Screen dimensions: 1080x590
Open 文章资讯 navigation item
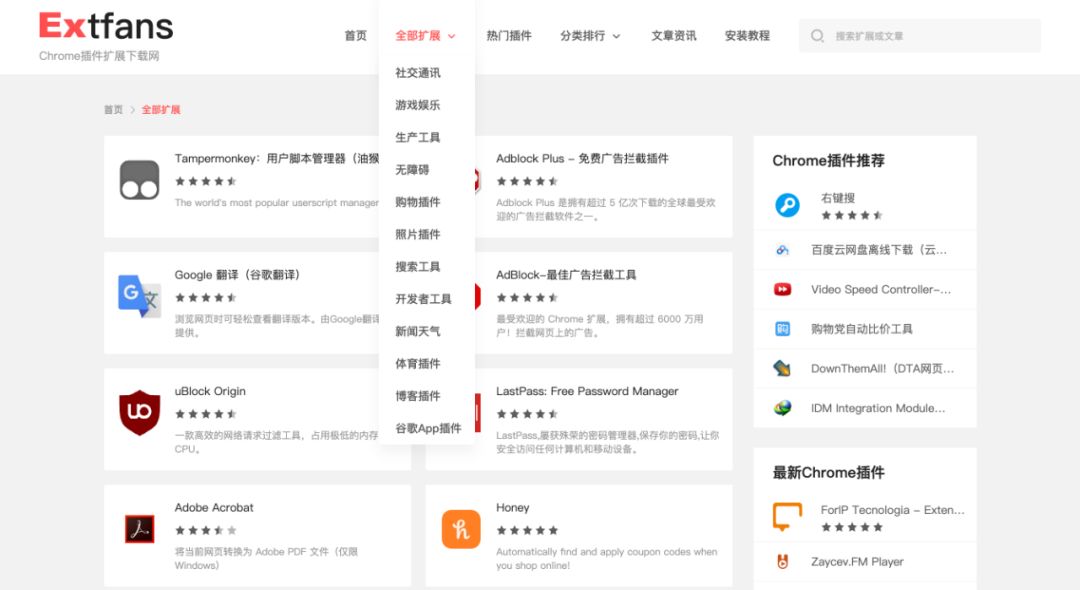tap(674, 36)
